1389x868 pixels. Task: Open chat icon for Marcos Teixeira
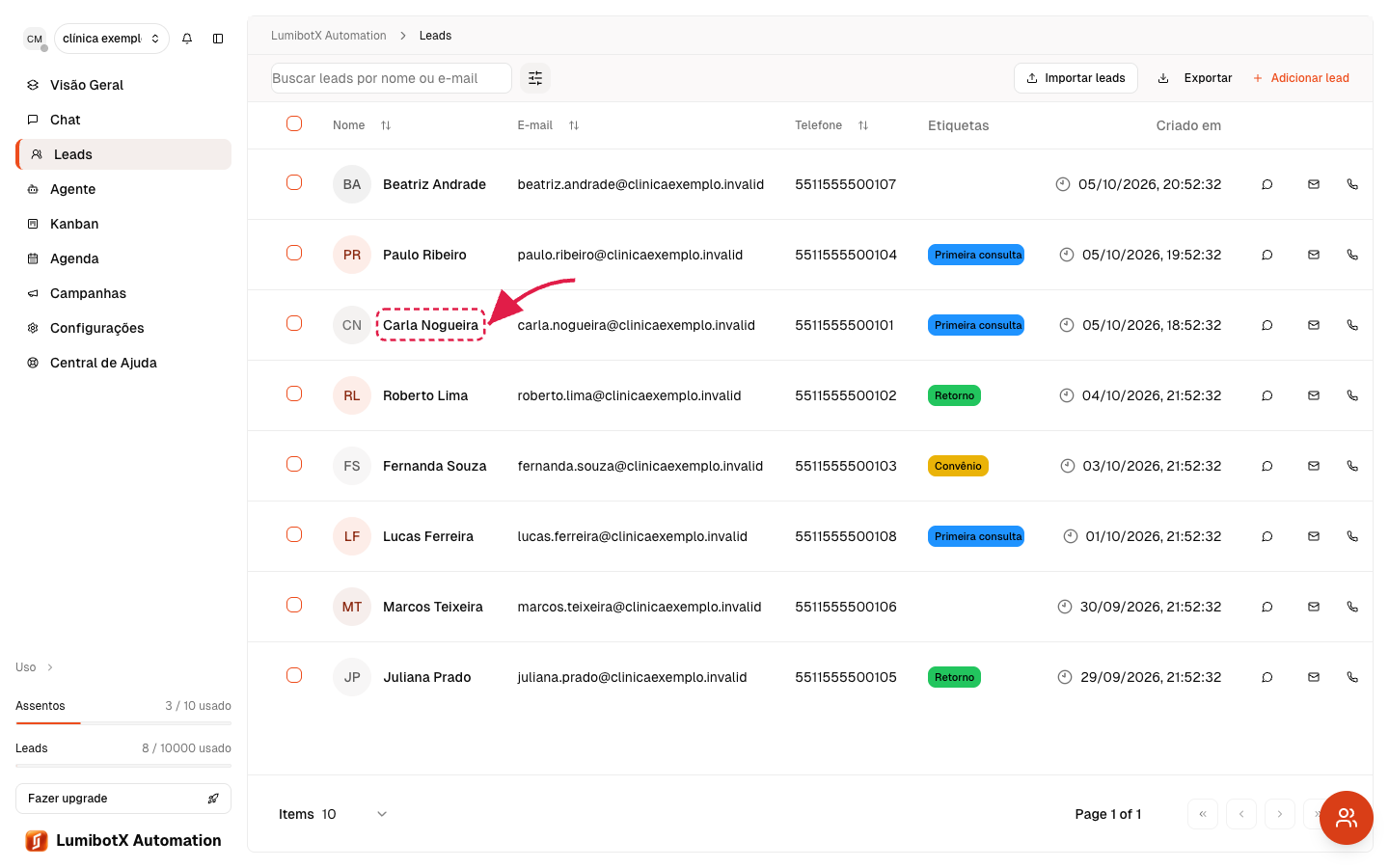pyautogui.click(x=1267, y=607)
